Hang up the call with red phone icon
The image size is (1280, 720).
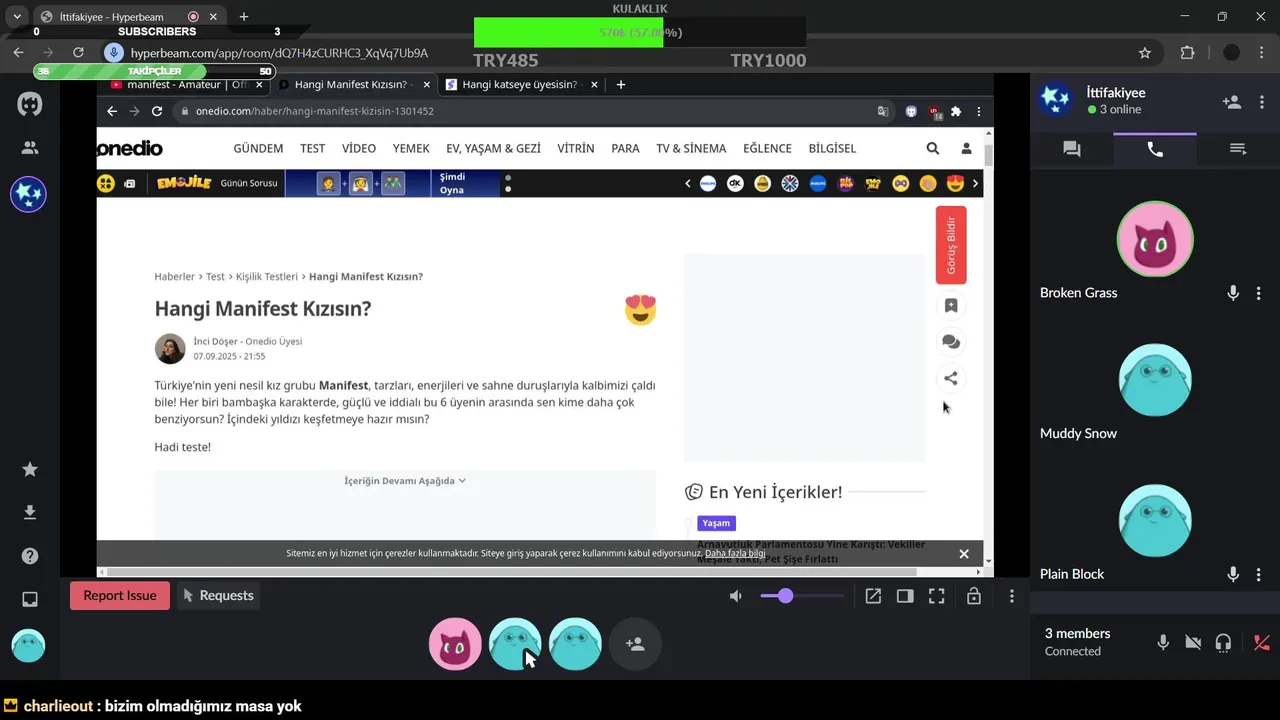point(1262,643)
